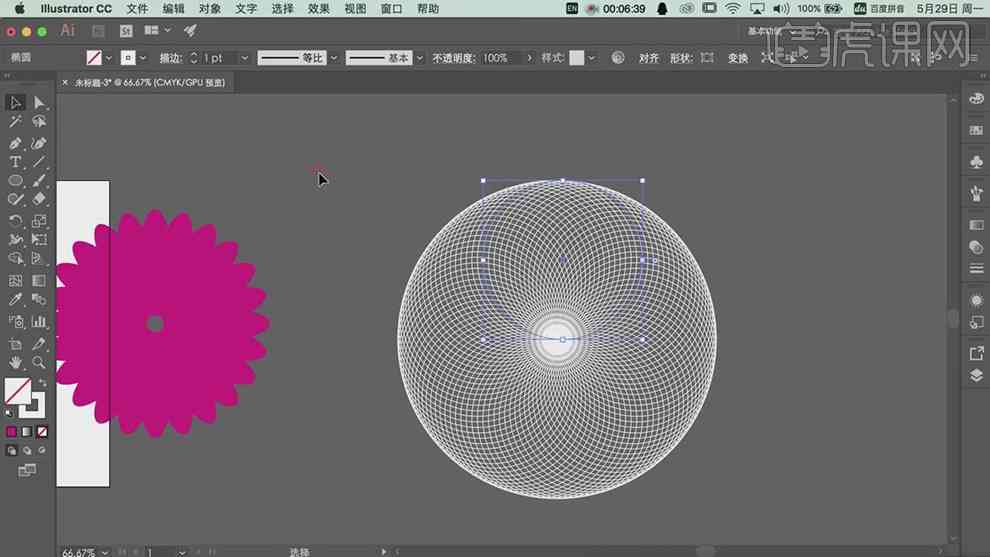
Task: Select the Gradient tool
Action: coord(39,280)
